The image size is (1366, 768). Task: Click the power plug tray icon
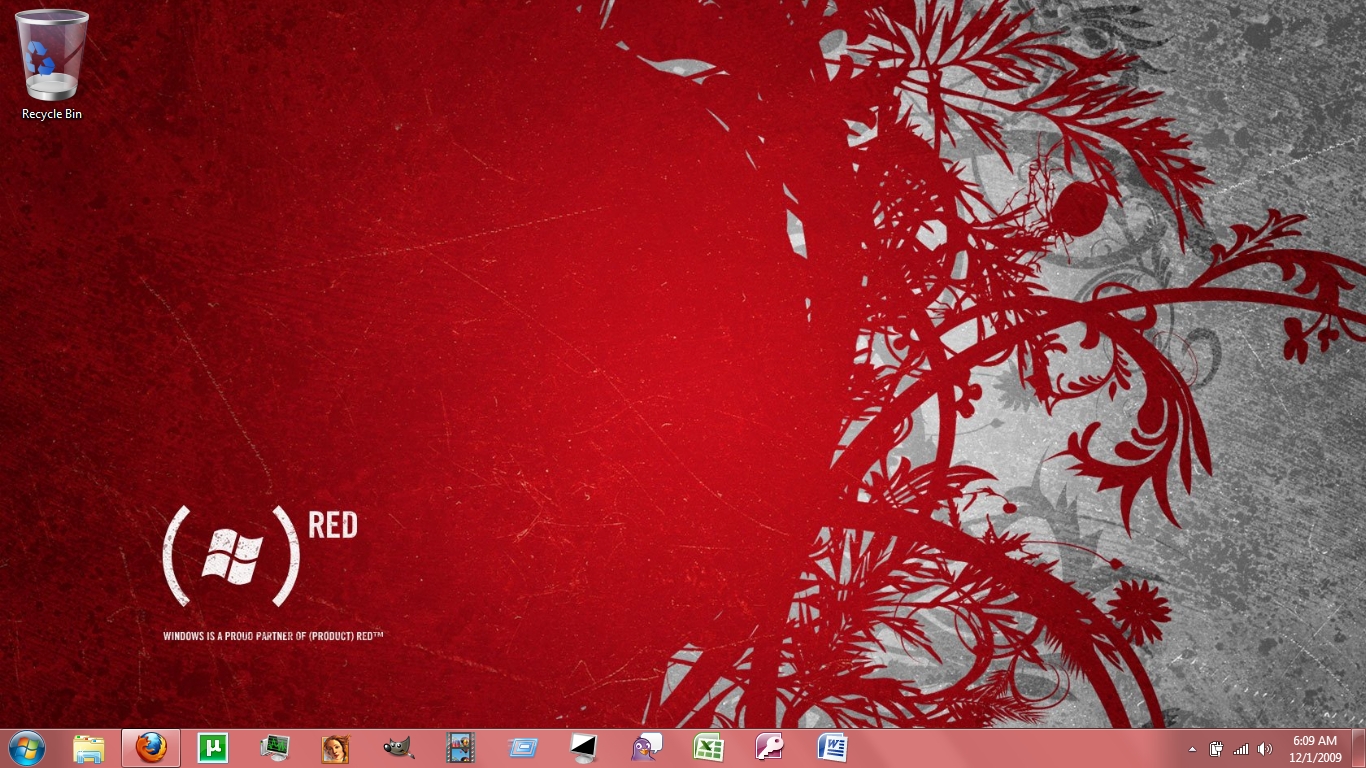point(1217,749)
